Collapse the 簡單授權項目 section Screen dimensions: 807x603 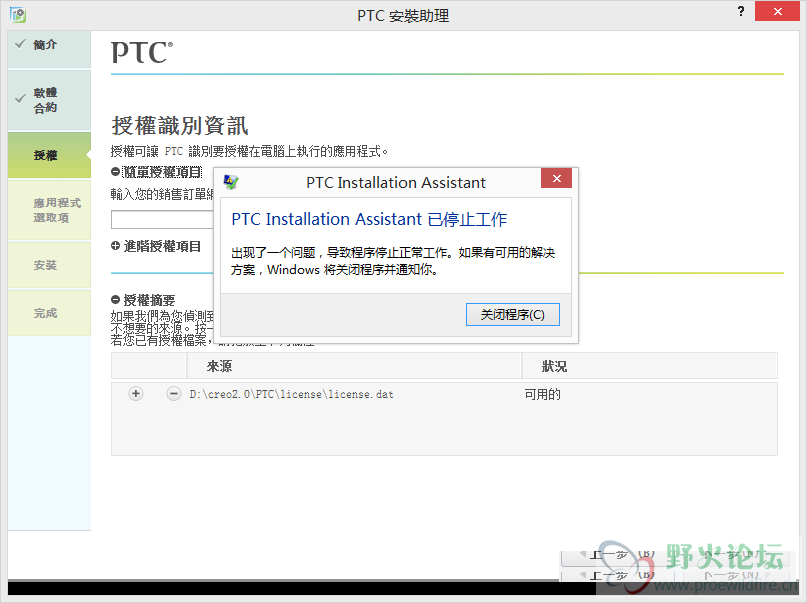[x=115, y=172]
